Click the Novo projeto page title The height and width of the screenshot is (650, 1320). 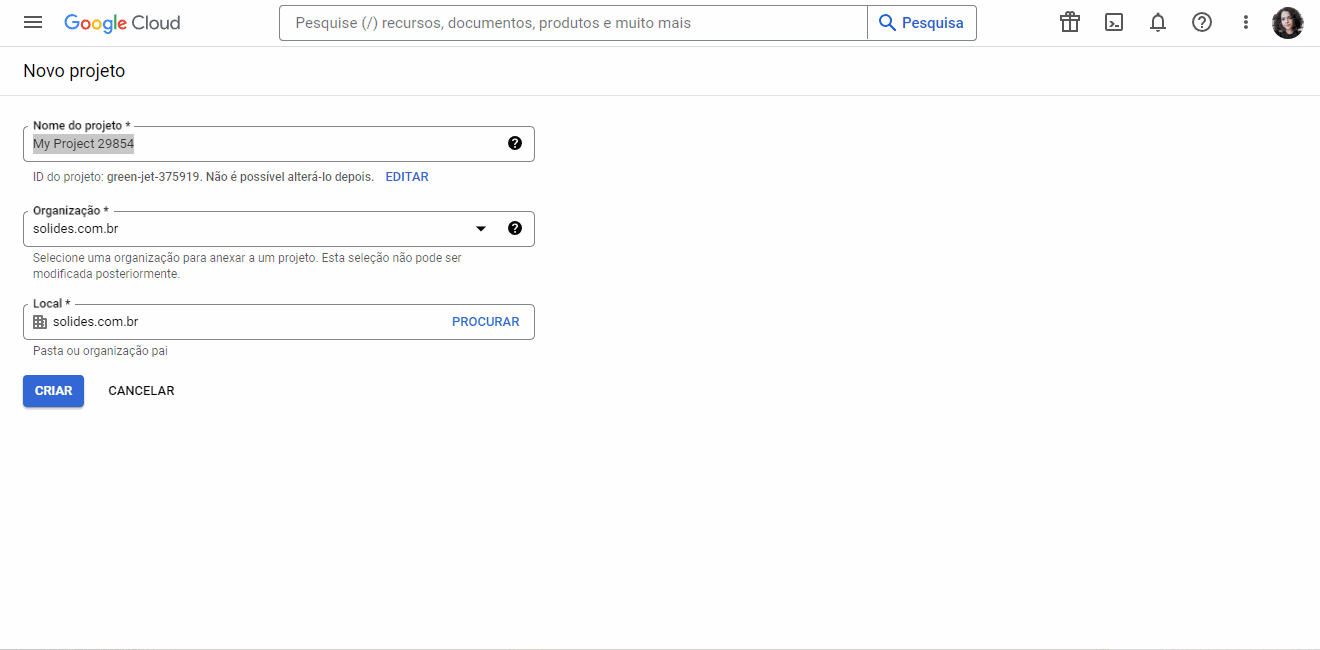[x=74, y=71]
